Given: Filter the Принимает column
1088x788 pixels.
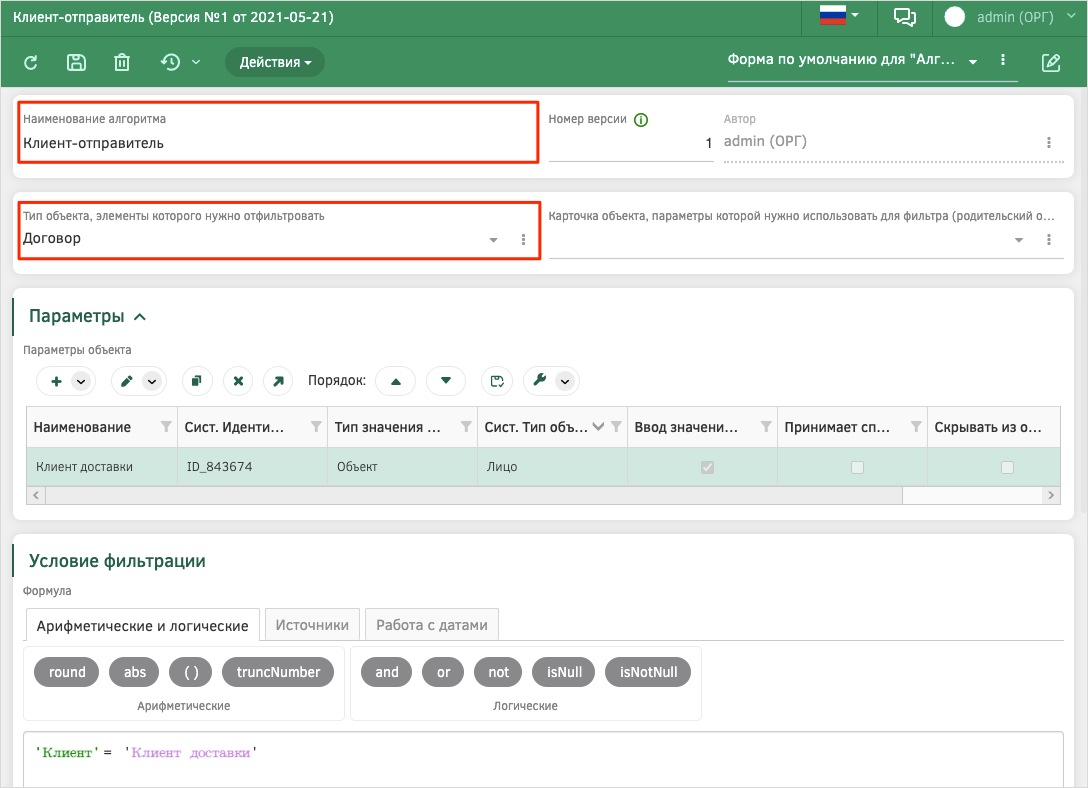Looking at the screenshot, I should pyautogui.click(x=916, y=427).
